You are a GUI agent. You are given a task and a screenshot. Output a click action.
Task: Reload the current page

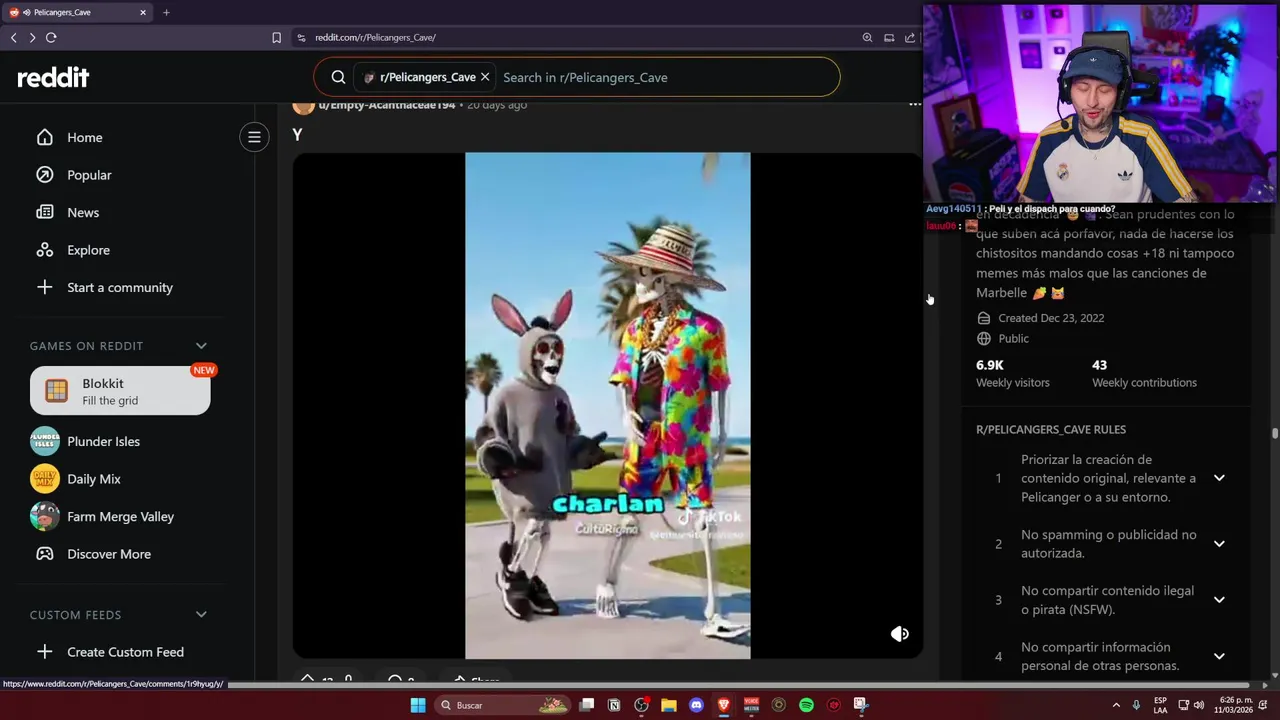click(51, 37)
